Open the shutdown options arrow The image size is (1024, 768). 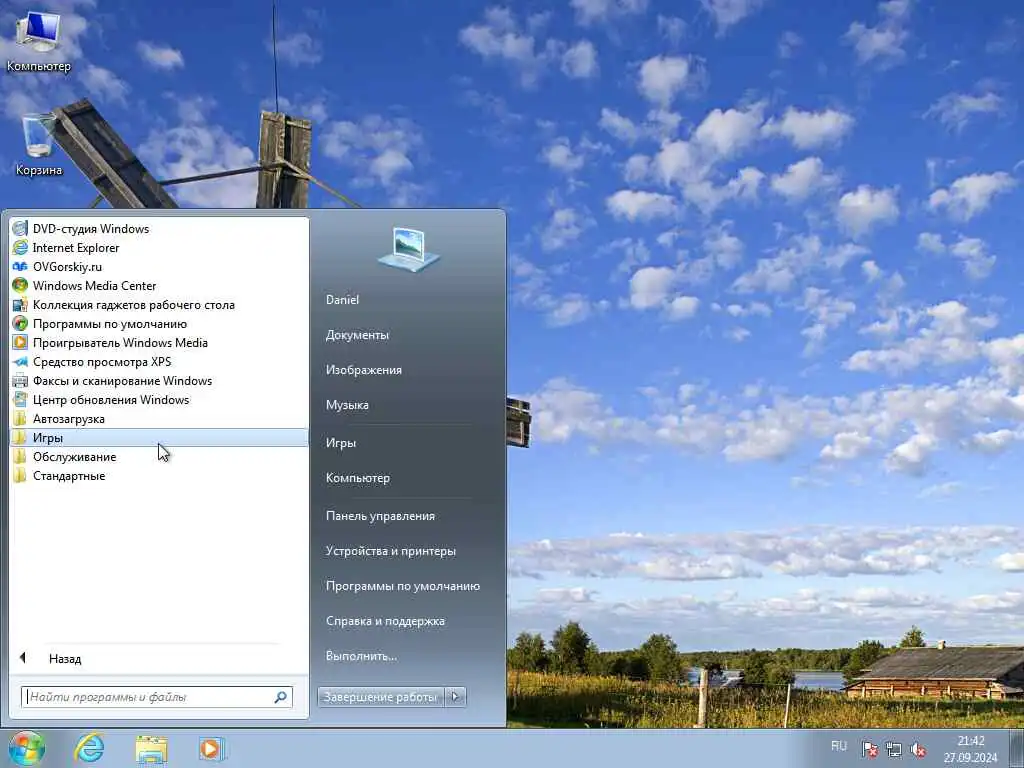456,697
